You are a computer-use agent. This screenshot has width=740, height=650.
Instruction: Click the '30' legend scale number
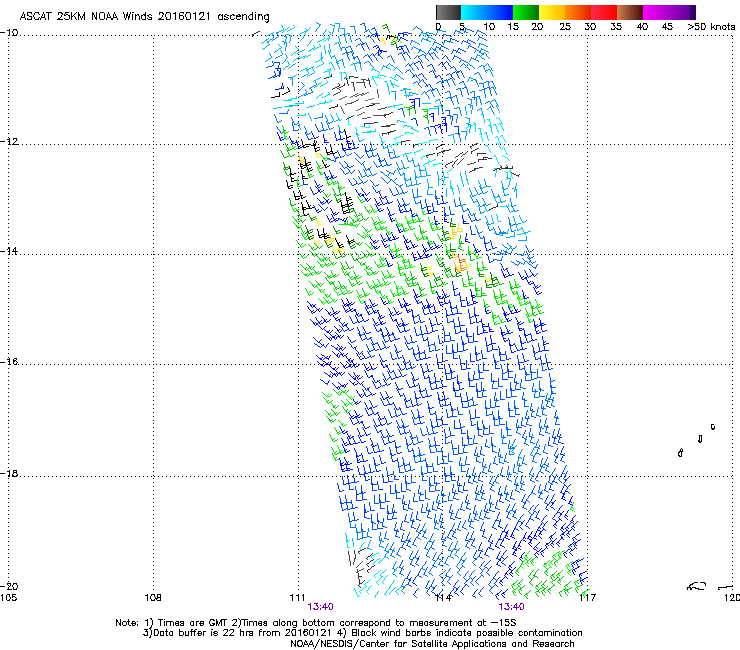click(590, 27)
